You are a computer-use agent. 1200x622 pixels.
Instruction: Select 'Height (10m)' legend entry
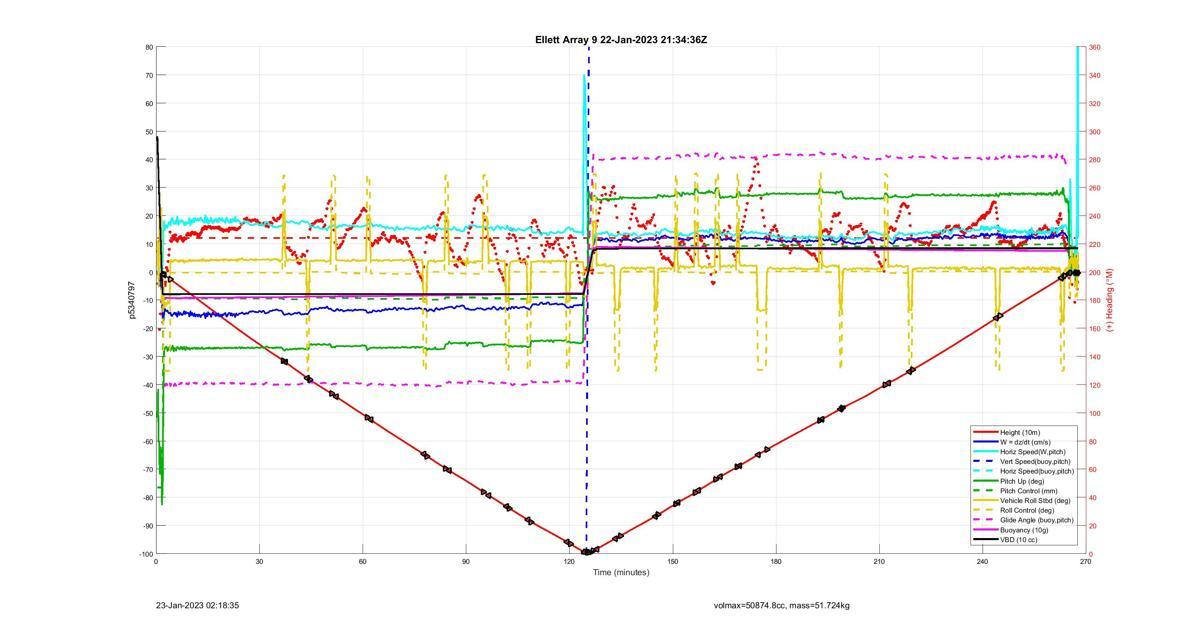pos(1022,433)
